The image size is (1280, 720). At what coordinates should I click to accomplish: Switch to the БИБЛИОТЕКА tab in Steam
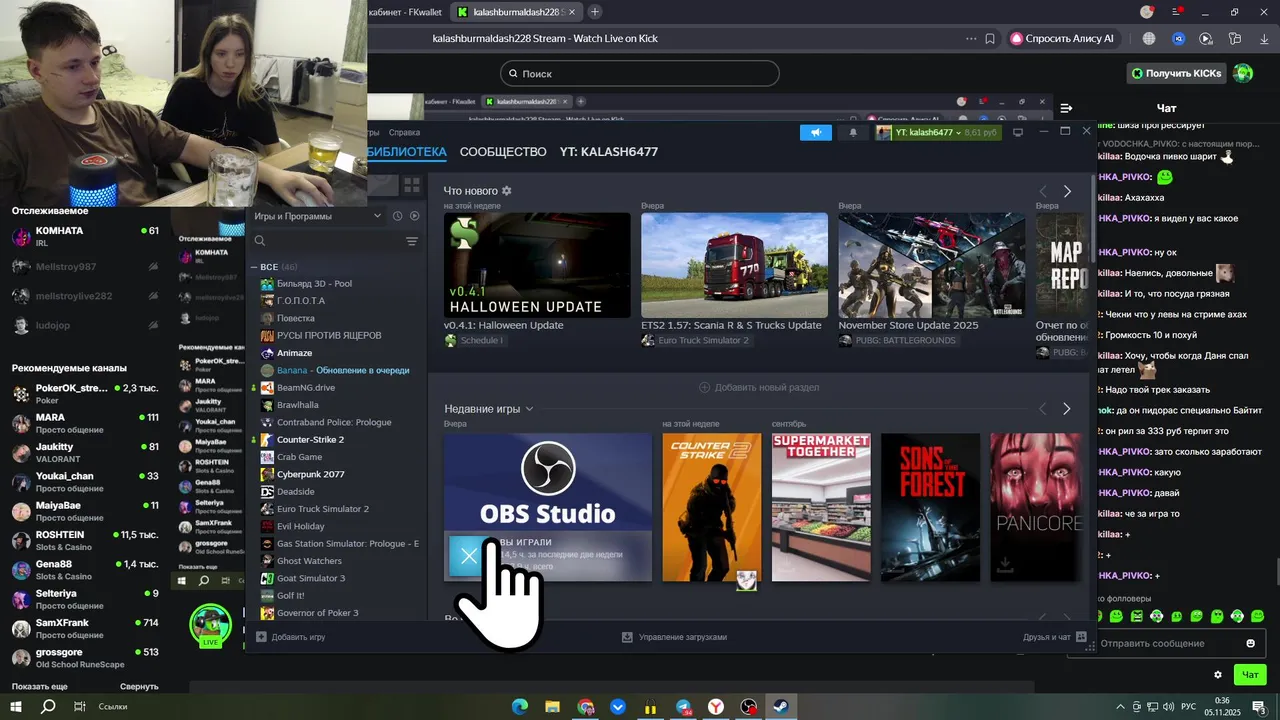(406, 152)
